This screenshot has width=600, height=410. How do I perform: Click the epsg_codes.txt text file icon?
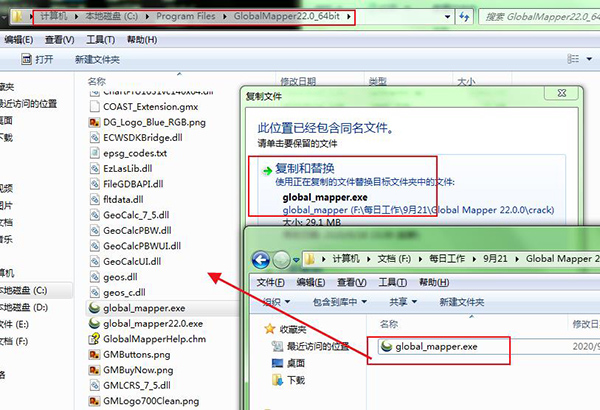click(x=94, y=153)
